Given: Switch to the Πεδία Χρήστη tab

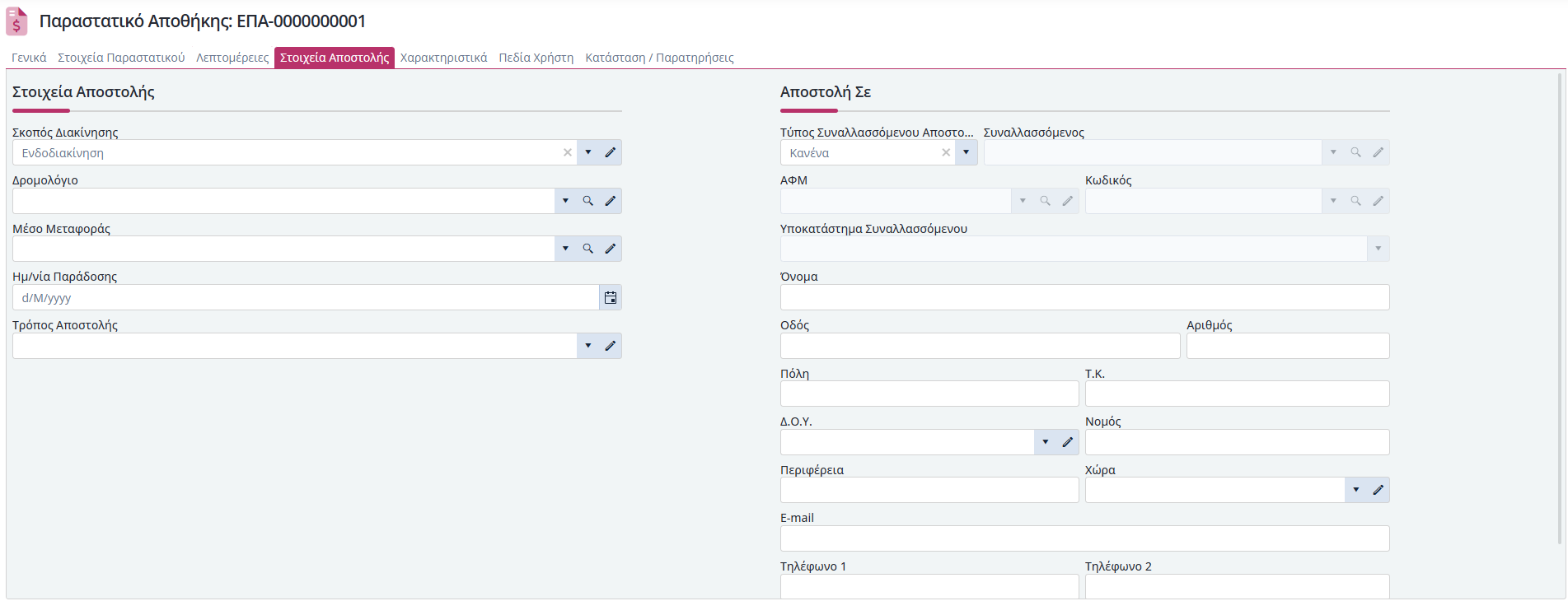Looking at the screenshot, I should tap(536, 58).
